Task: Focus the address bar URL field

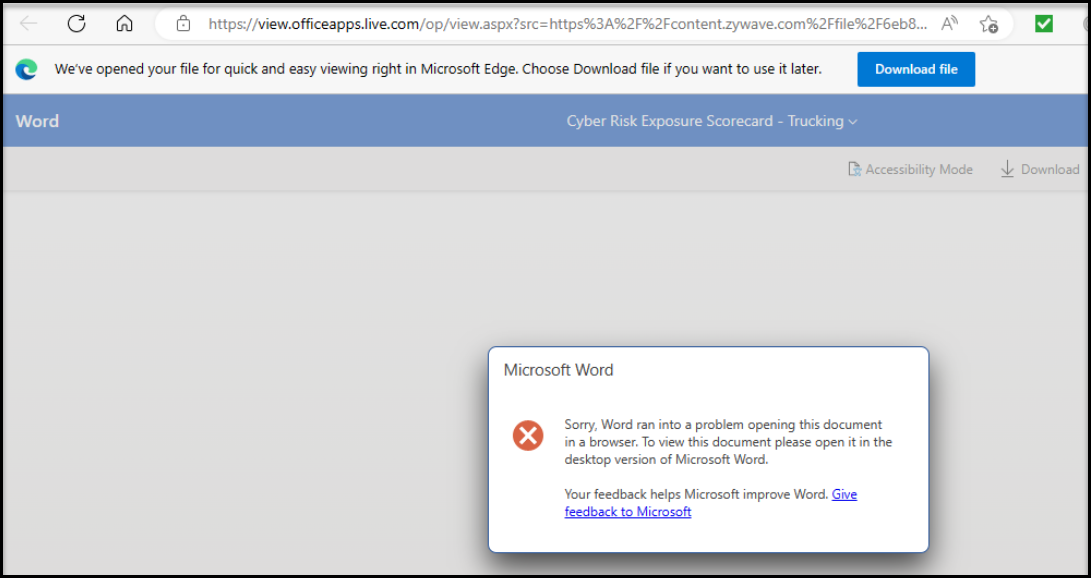Action: tap(567, 24)
